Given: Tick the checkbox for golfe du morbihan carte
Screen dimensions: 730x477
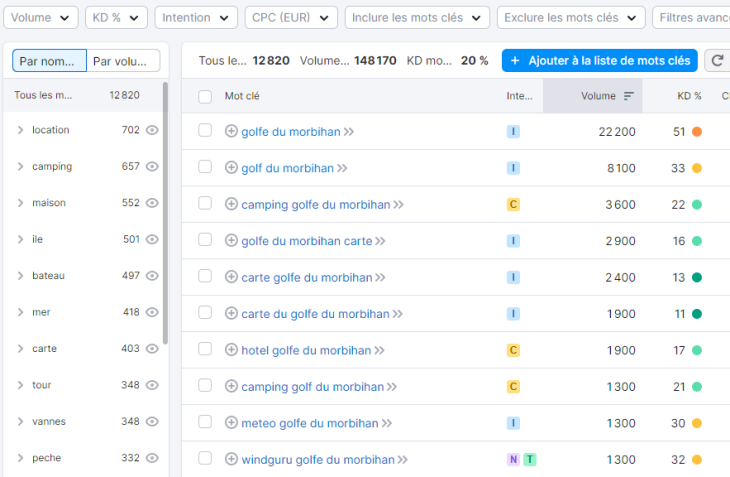Looking at the screenshot, I should (x=205, y=240).
